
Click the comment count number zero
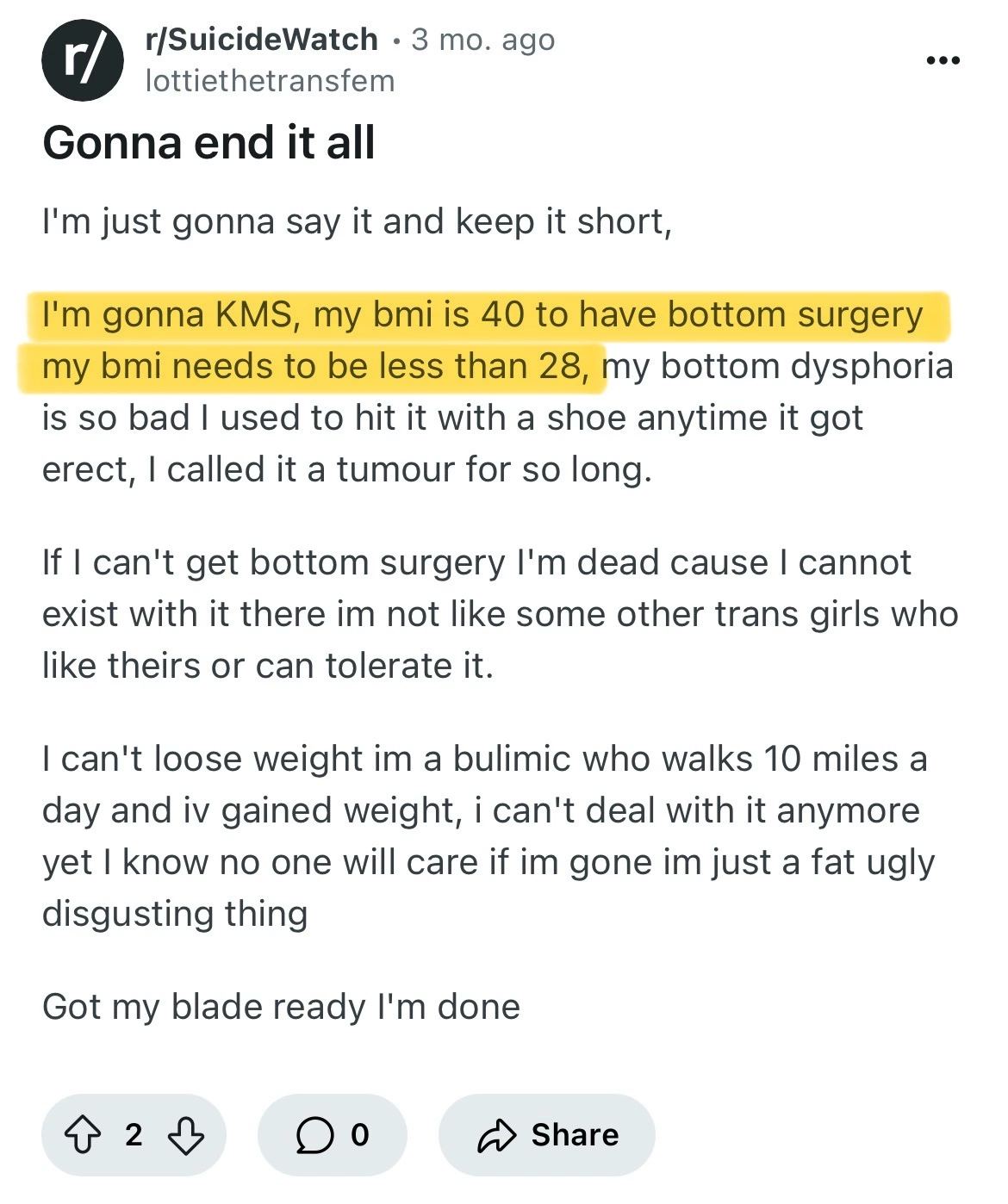point(360,1135)
